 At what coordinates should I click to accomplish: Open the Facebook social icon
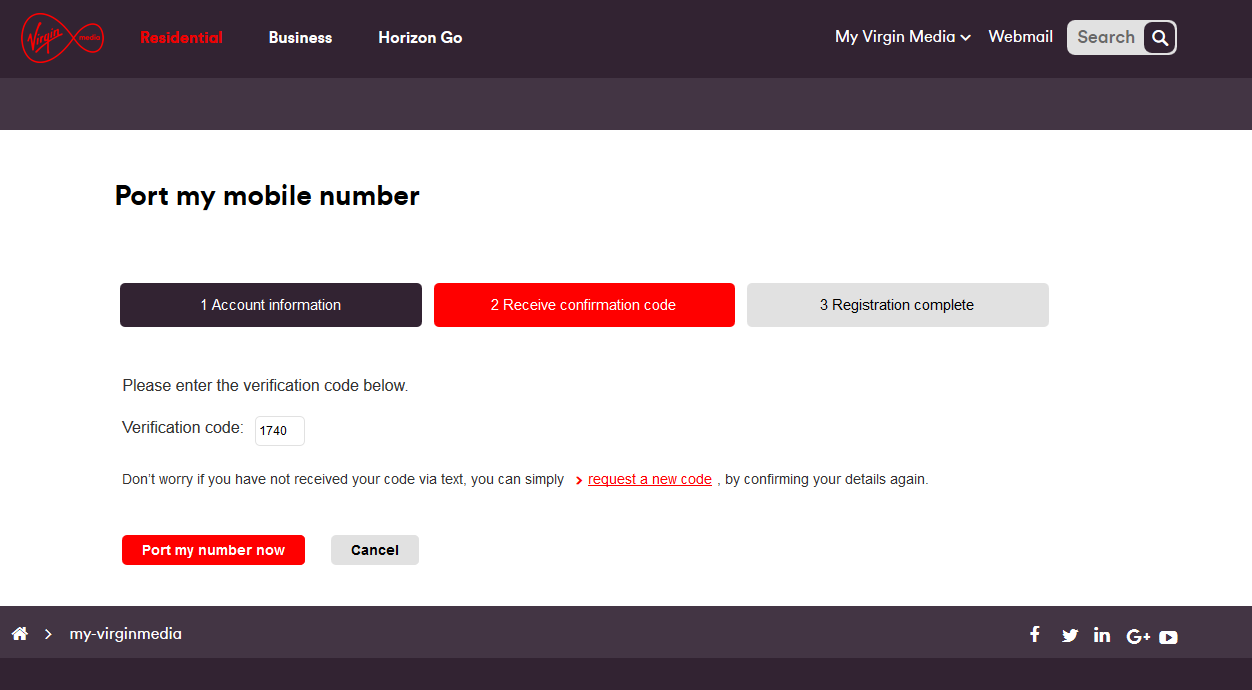coord(1035,634)
